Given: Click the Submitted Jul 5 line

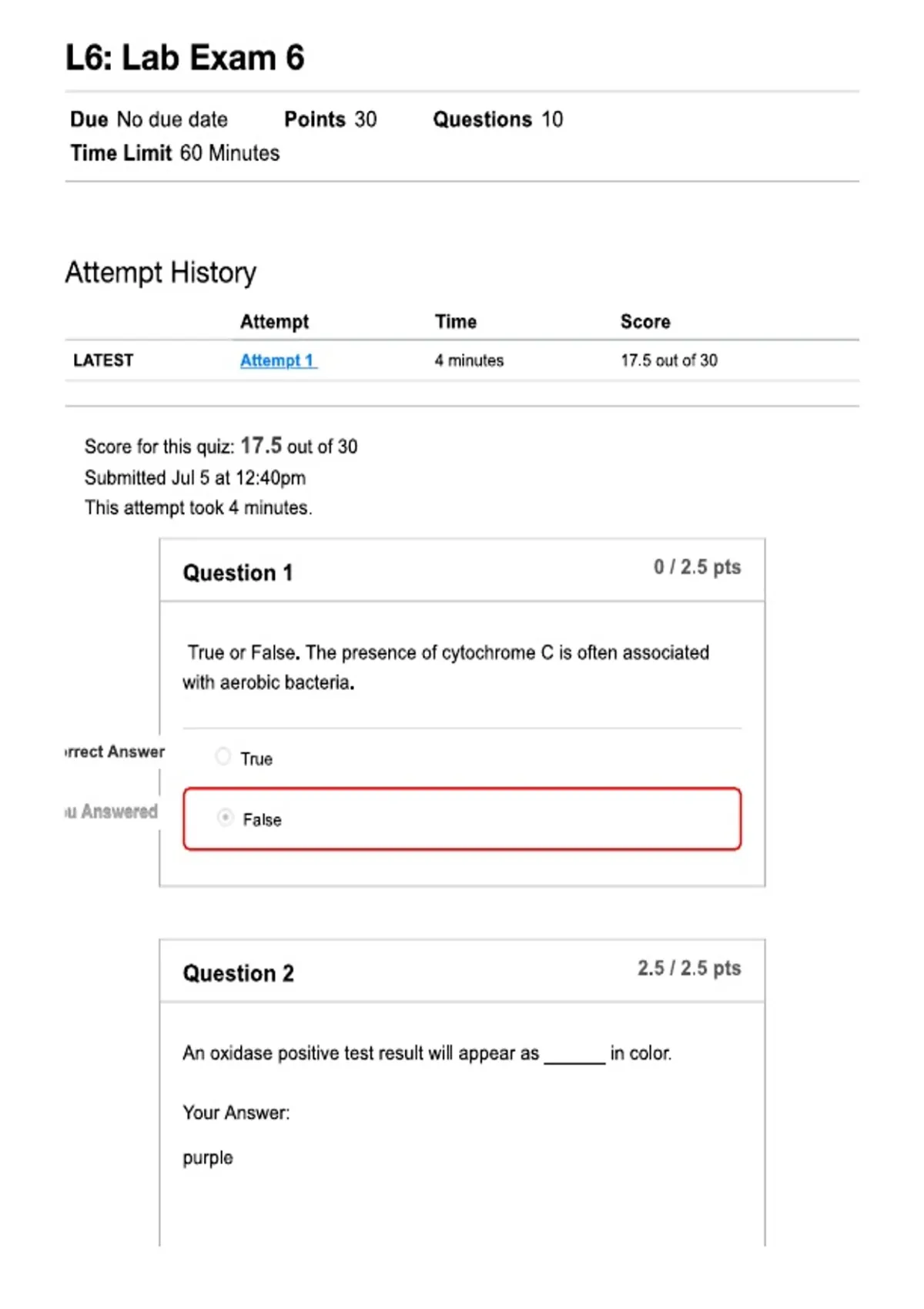Looking at the screenshot, I should pyautogui.click(x=195, y=478).
